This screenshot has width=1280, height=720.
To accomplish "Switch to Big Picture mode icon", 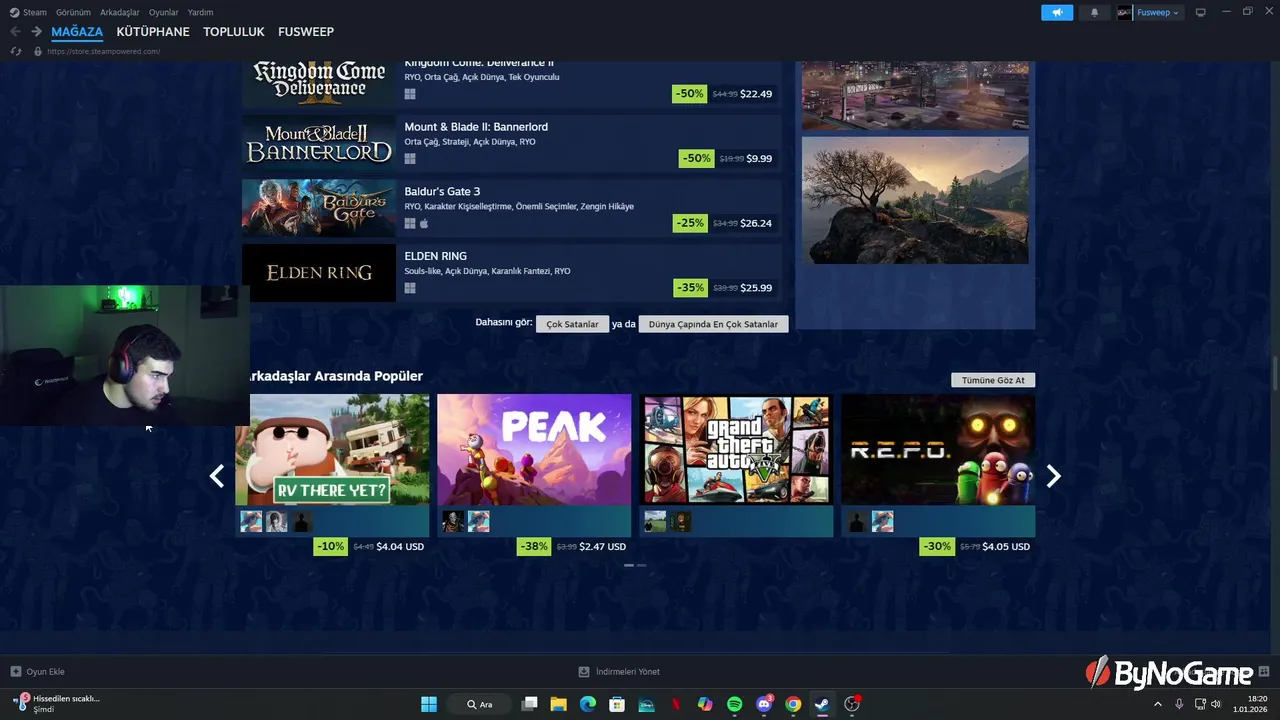I will pyautogui.click(x=1201, y=12).
